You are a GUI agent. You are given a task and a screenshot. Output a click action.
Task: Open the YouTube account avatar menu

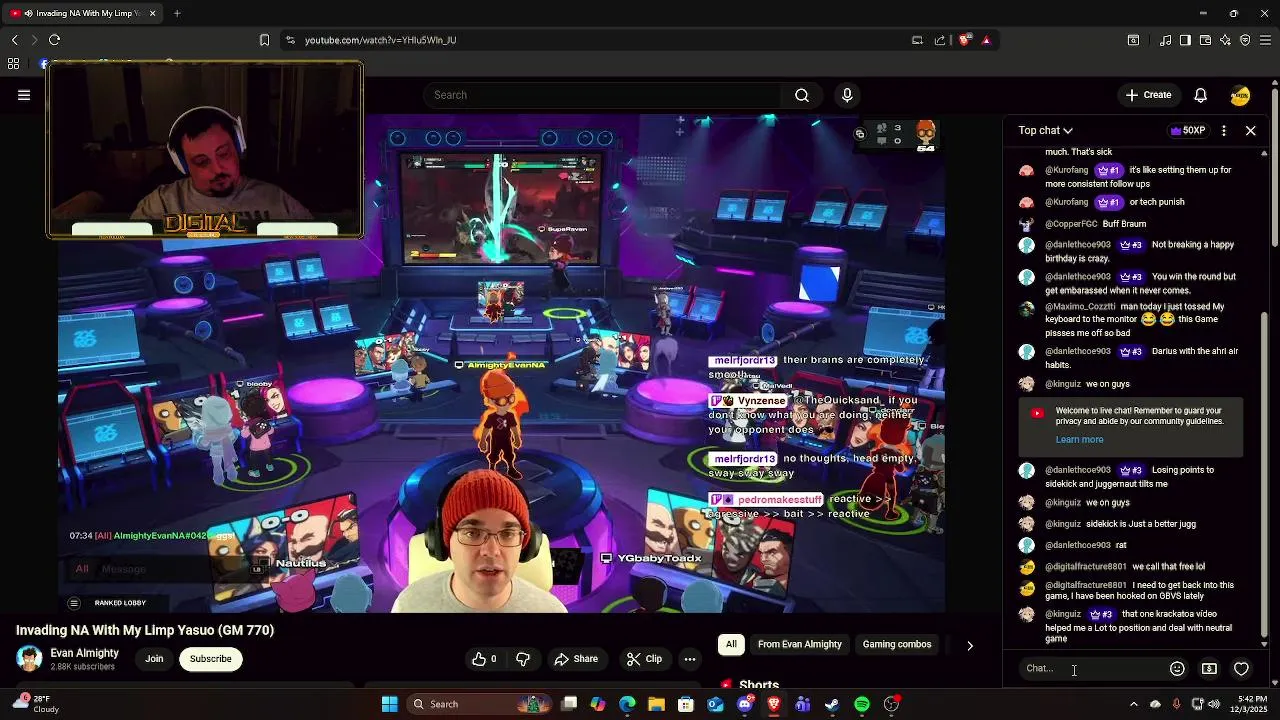coord(1240,95)
